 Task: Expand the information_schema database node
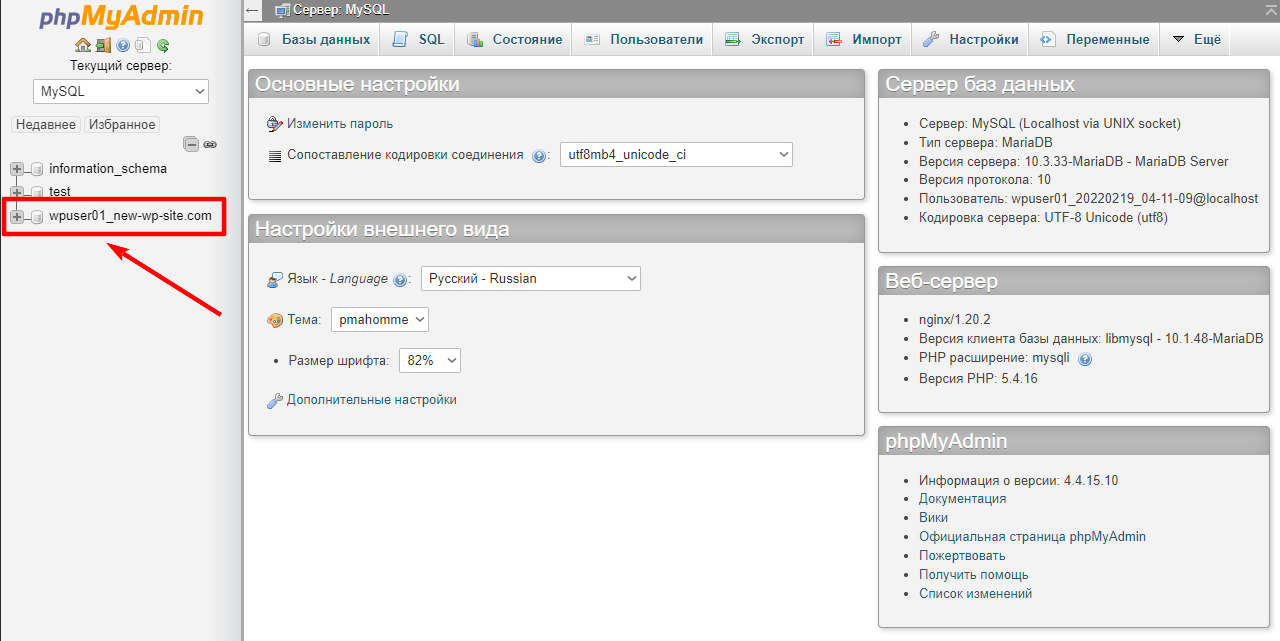coord(17,169)
